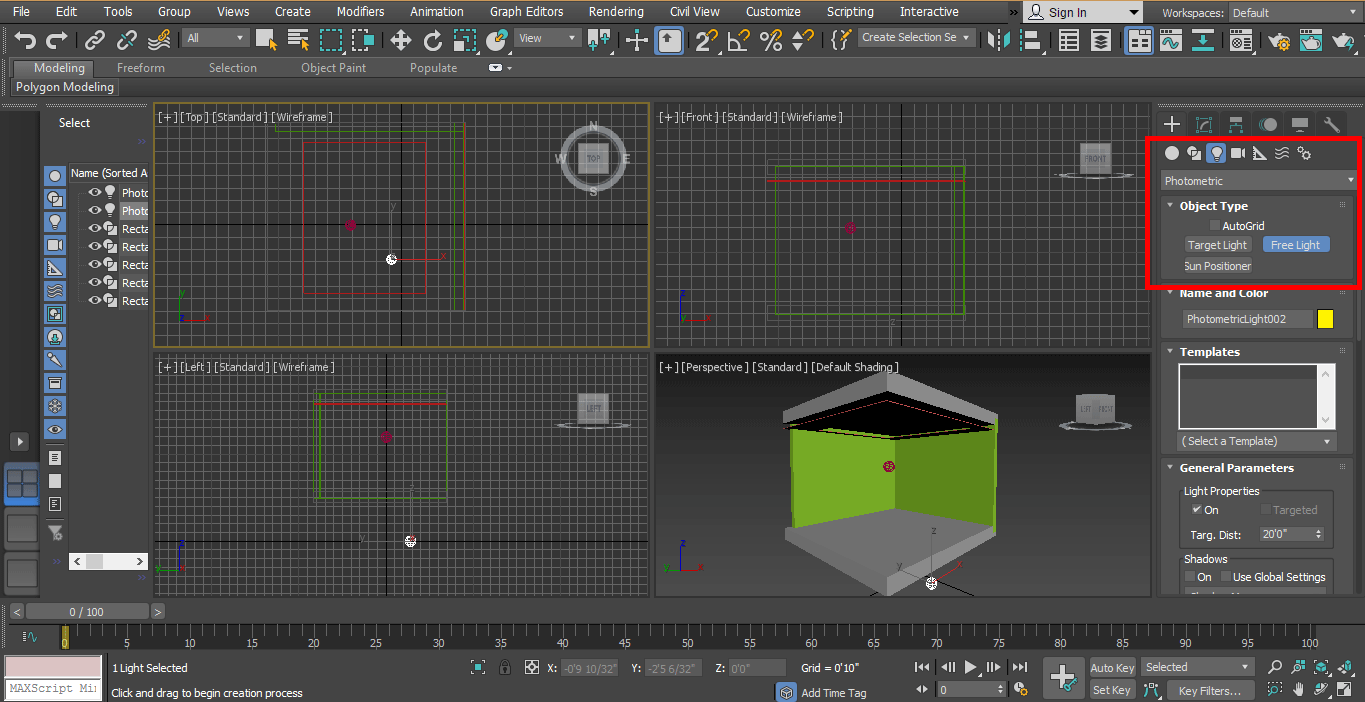Open the Select a Template dropdown

(1257, 441)
